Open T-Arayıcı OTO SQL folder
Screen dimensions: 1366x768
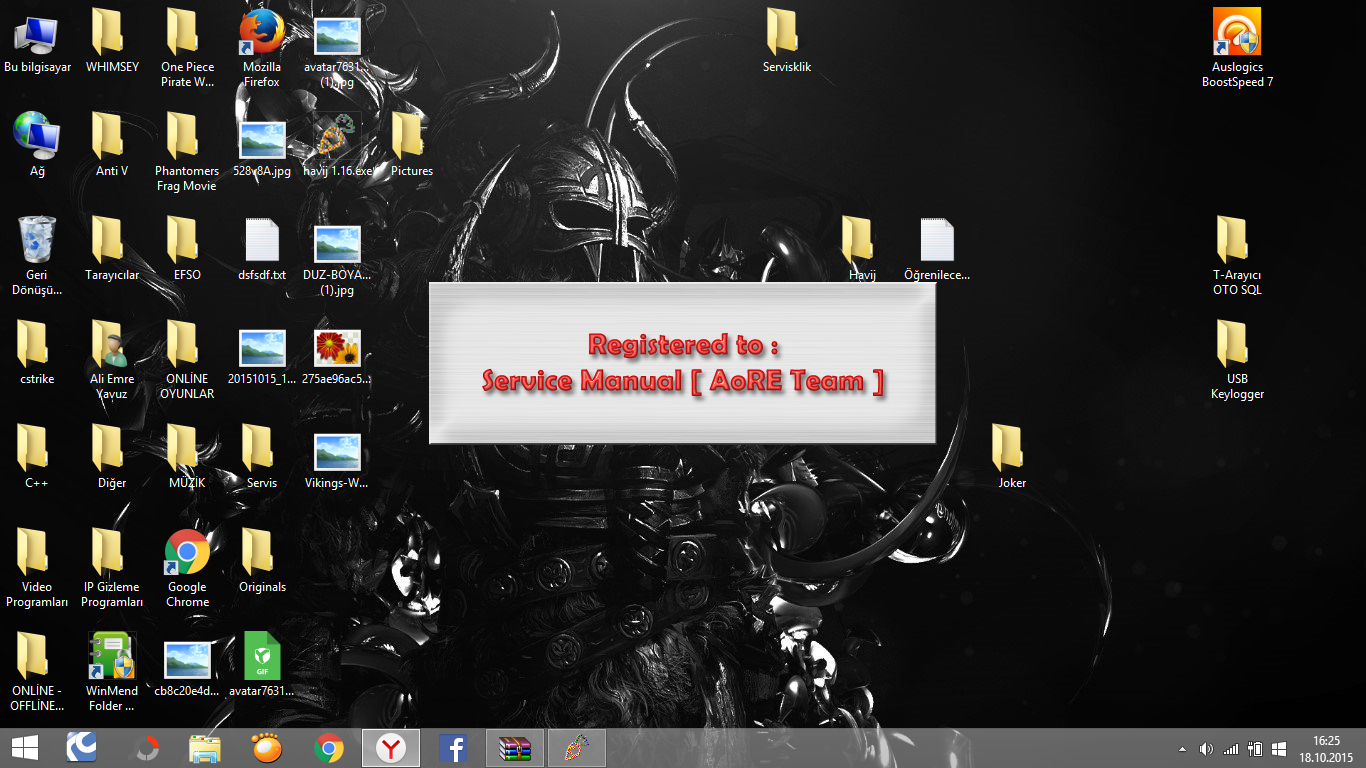click(1237, 257)
